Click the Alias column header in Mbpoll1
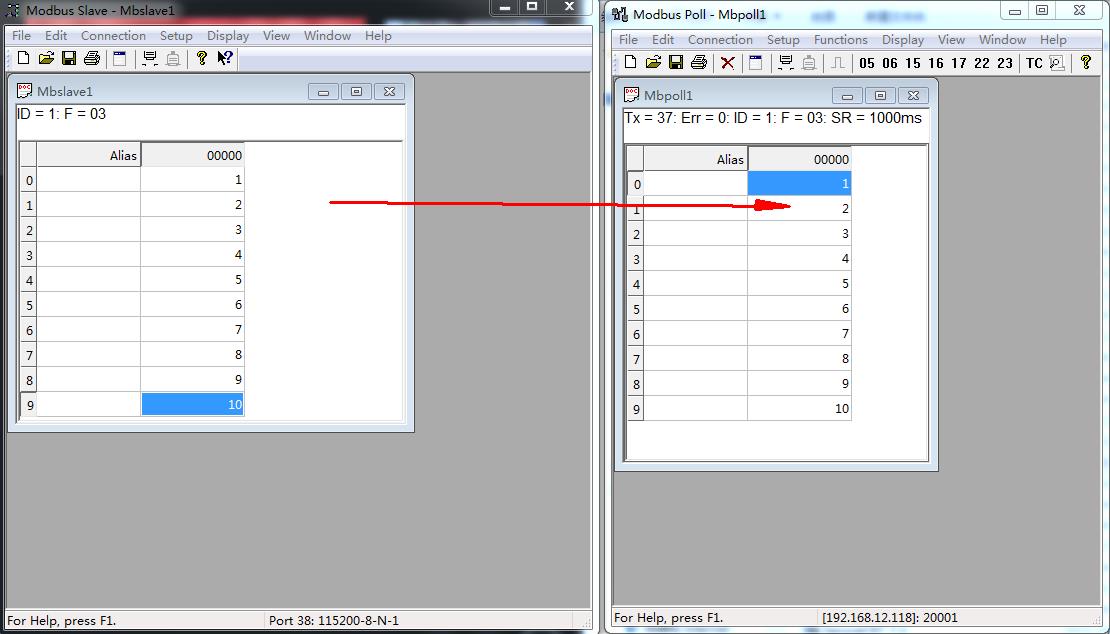The width and height of the screenshot is (1110, 634). coord(696,159)
